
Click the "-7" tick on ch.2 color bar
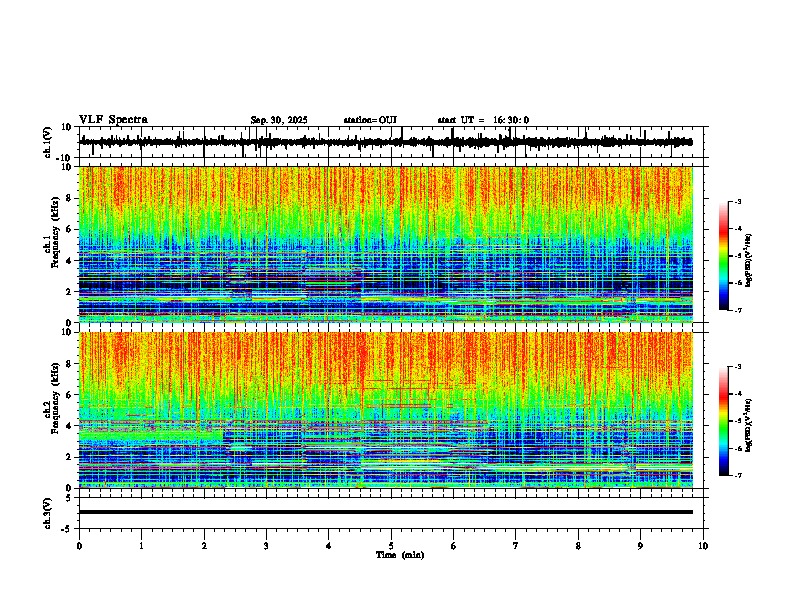click(738, 475)
